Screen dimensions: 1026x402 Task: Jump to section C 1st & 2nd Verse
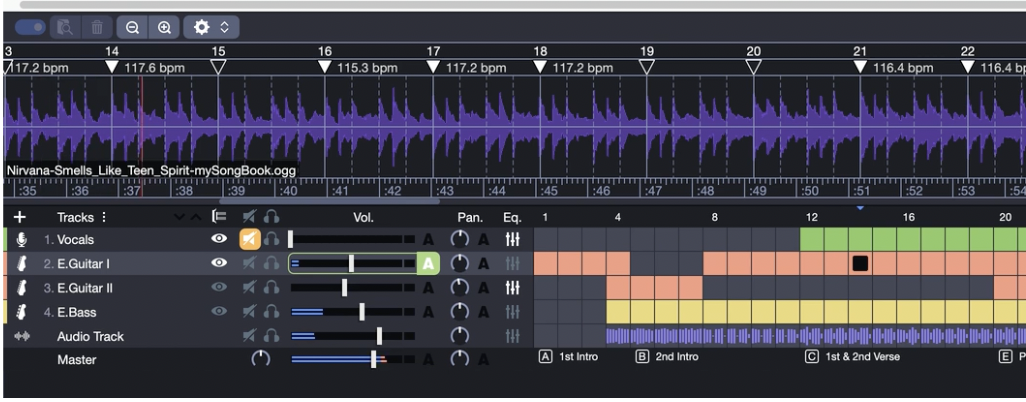(x=853, y=357)
